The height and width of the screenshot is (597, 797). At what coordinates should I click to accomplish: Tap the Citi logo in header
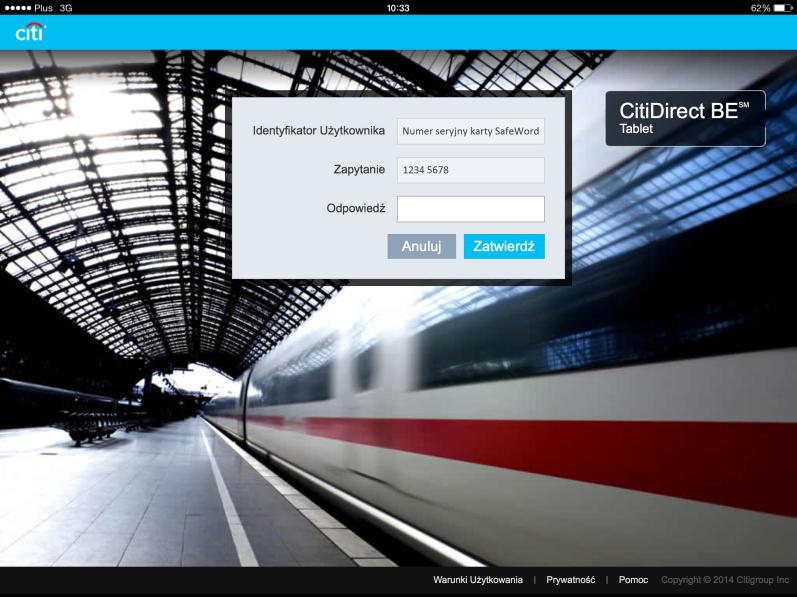coord(30,32)
